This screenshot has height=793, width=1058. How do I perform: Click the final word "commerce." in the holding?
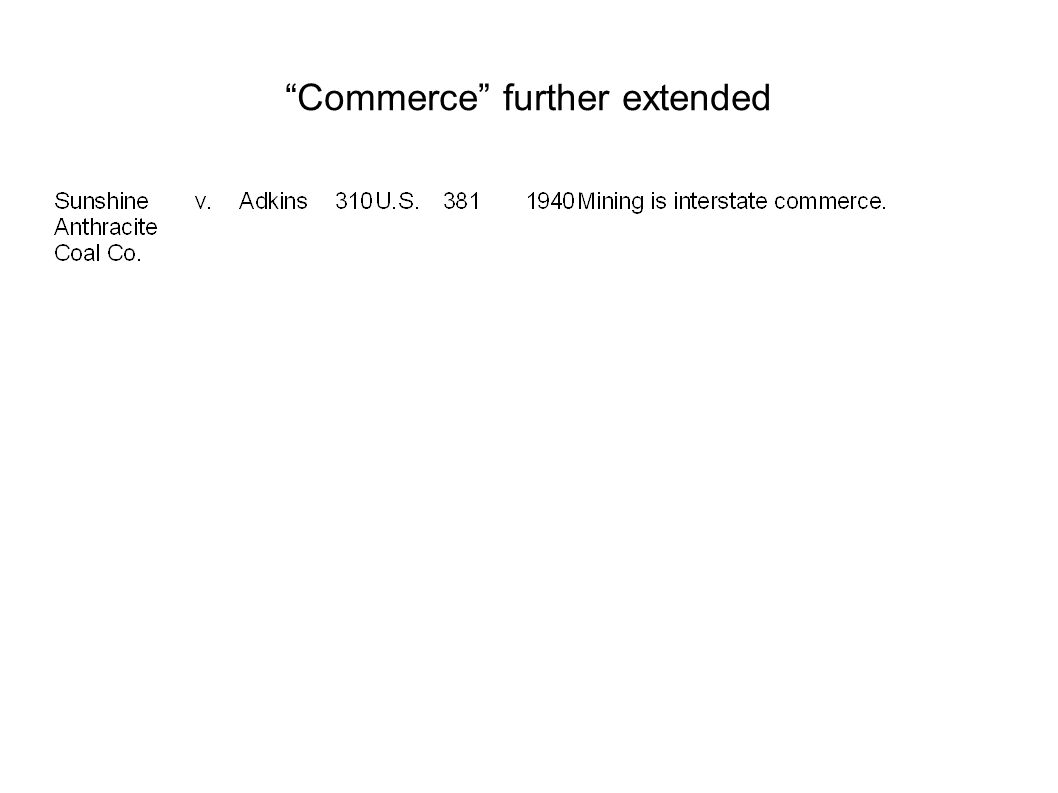point(831,202)
